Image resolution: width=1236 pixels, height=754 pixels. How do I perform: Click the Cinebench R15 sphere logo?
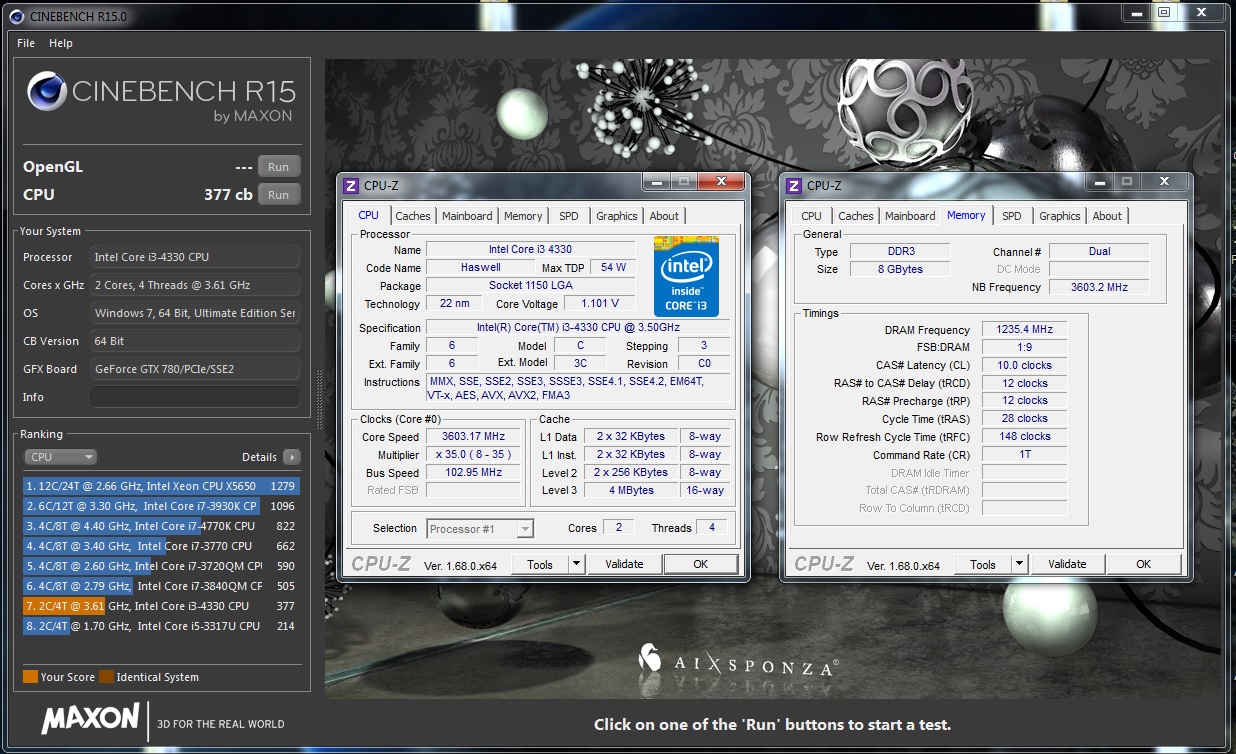(x=46, y=92)
